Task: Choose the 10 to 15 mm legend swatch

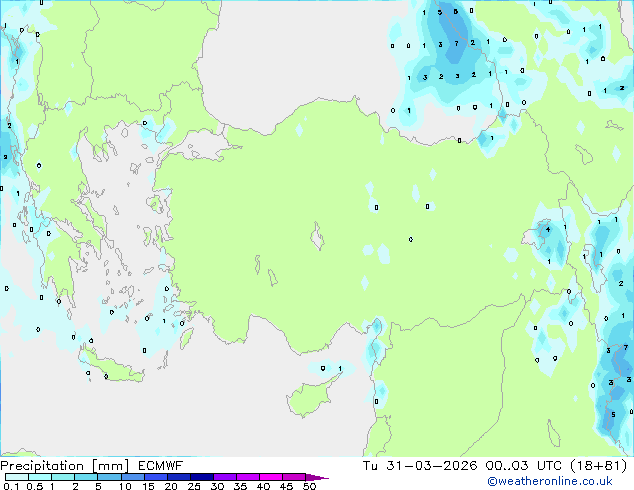Action: click(x=133, y=477)
